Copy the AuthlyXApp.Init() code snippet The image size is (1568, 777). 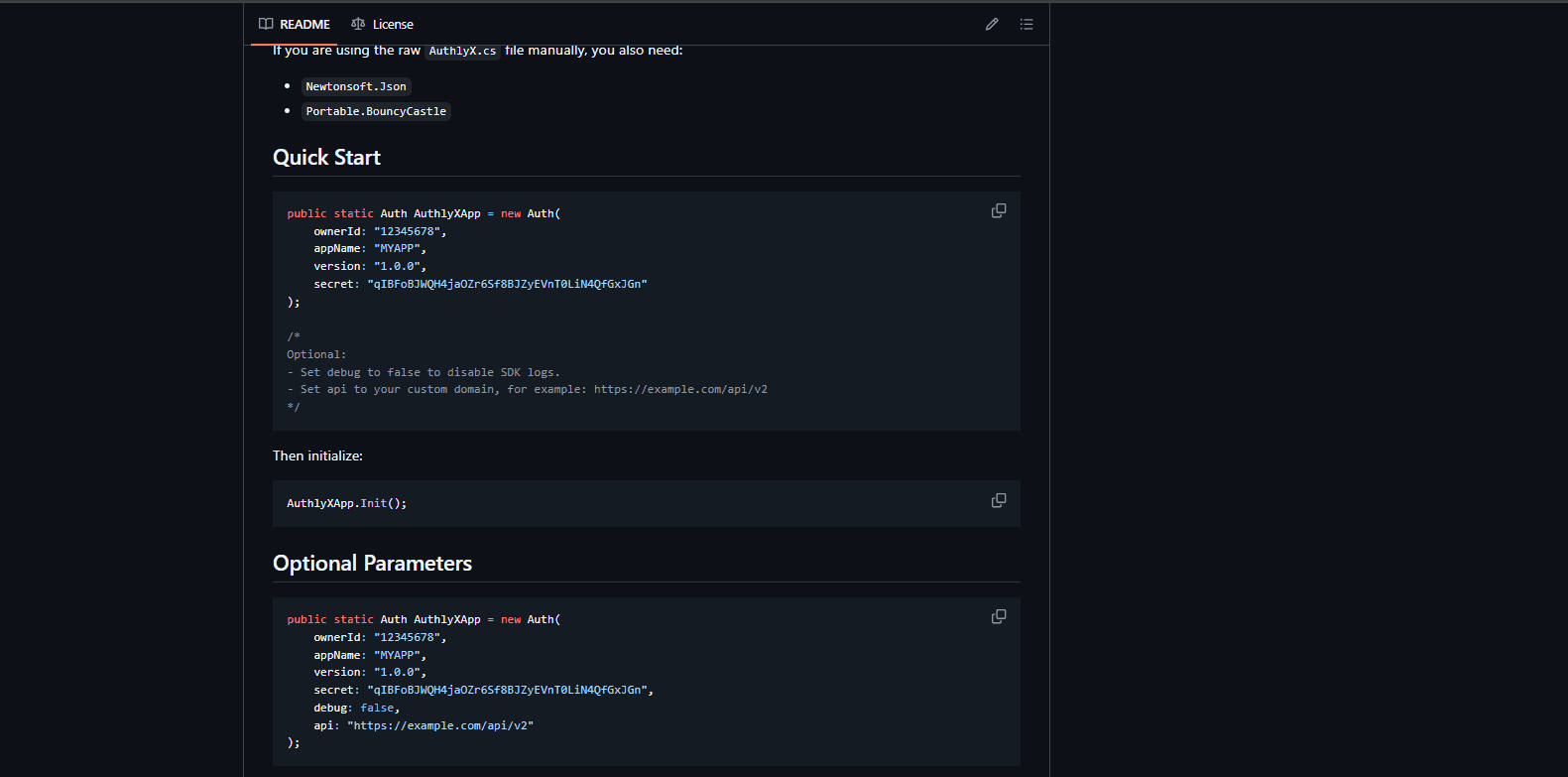(999, 500)
